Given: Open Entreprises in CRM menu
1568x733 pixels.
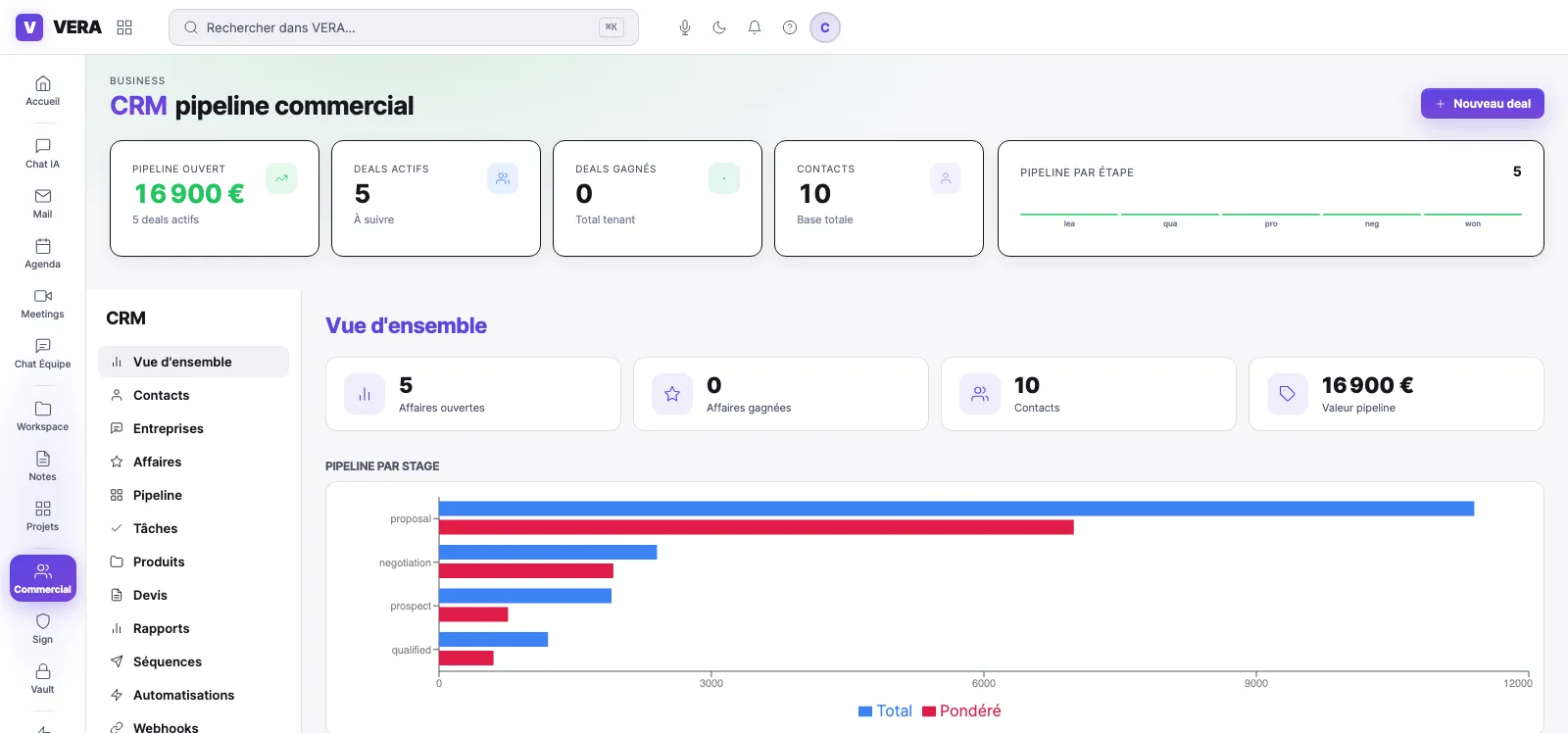Looking at the screenshot, I should [193, 428].
